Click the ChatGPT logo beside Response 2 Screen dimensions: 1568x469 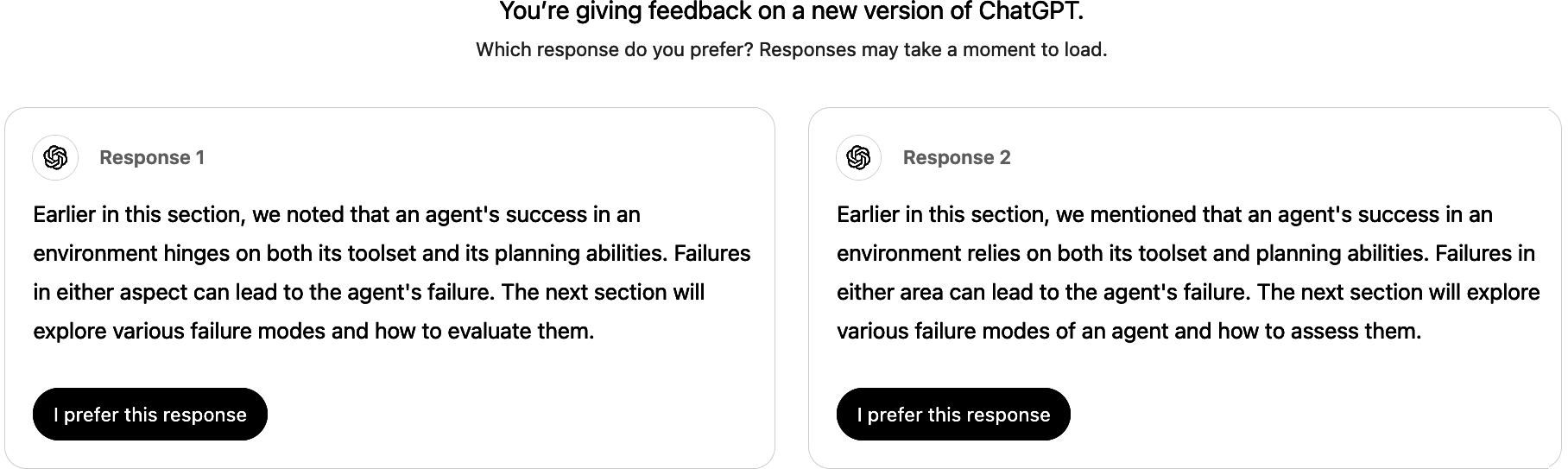point(858,157)
